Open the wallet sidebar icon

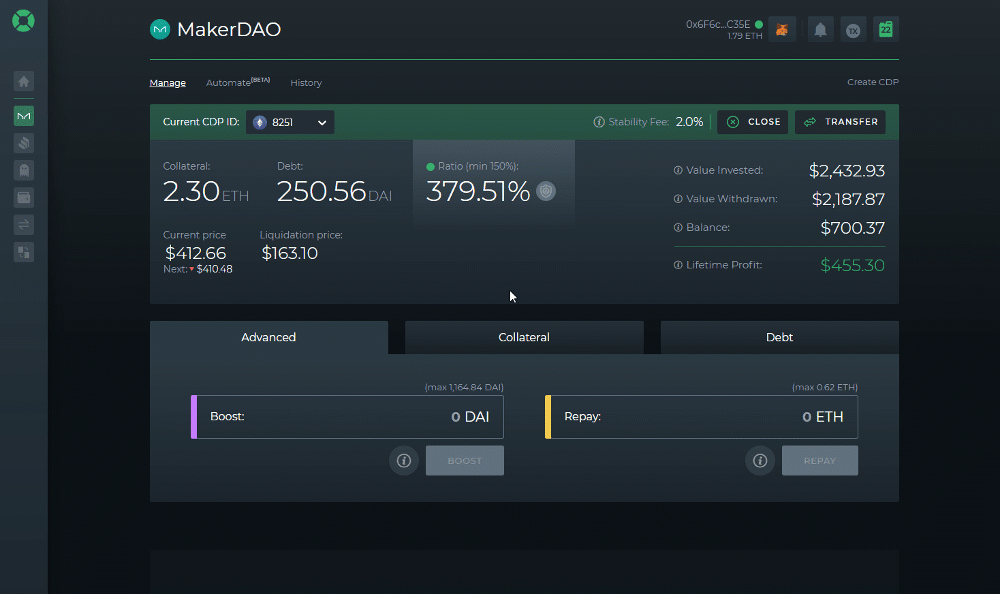[24, 197]
